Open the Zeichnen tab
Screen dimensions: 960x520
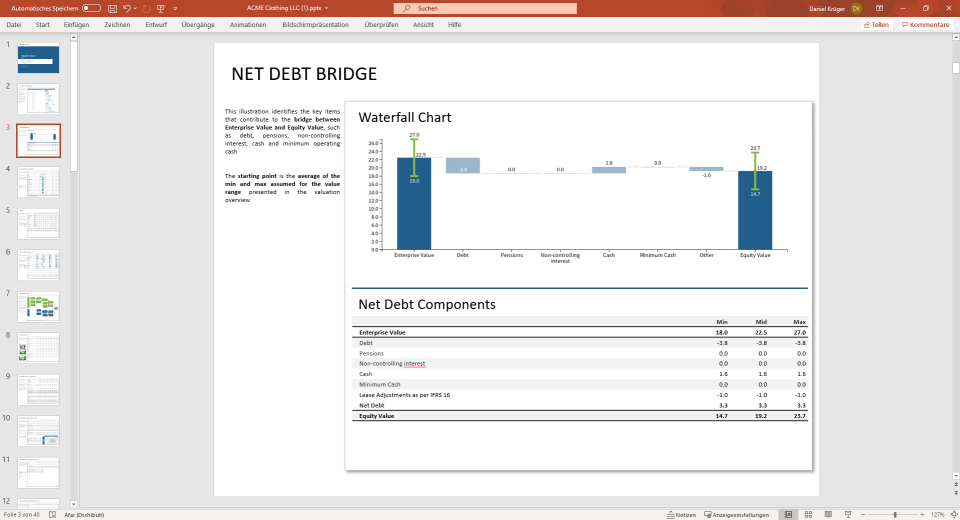(117, 24)
